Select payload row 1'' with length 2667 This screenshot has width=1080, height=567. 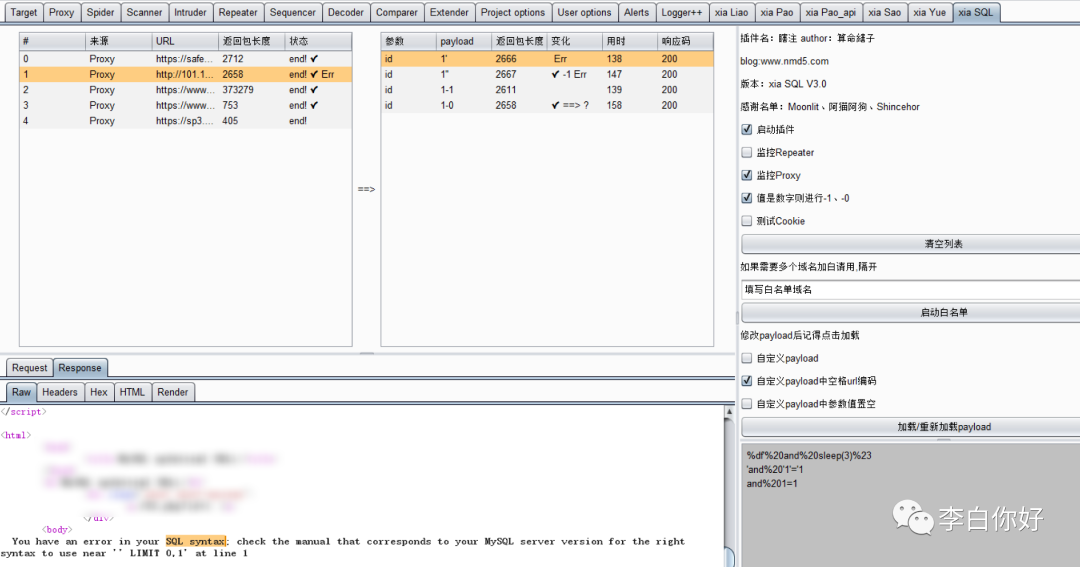click(547, 74)
